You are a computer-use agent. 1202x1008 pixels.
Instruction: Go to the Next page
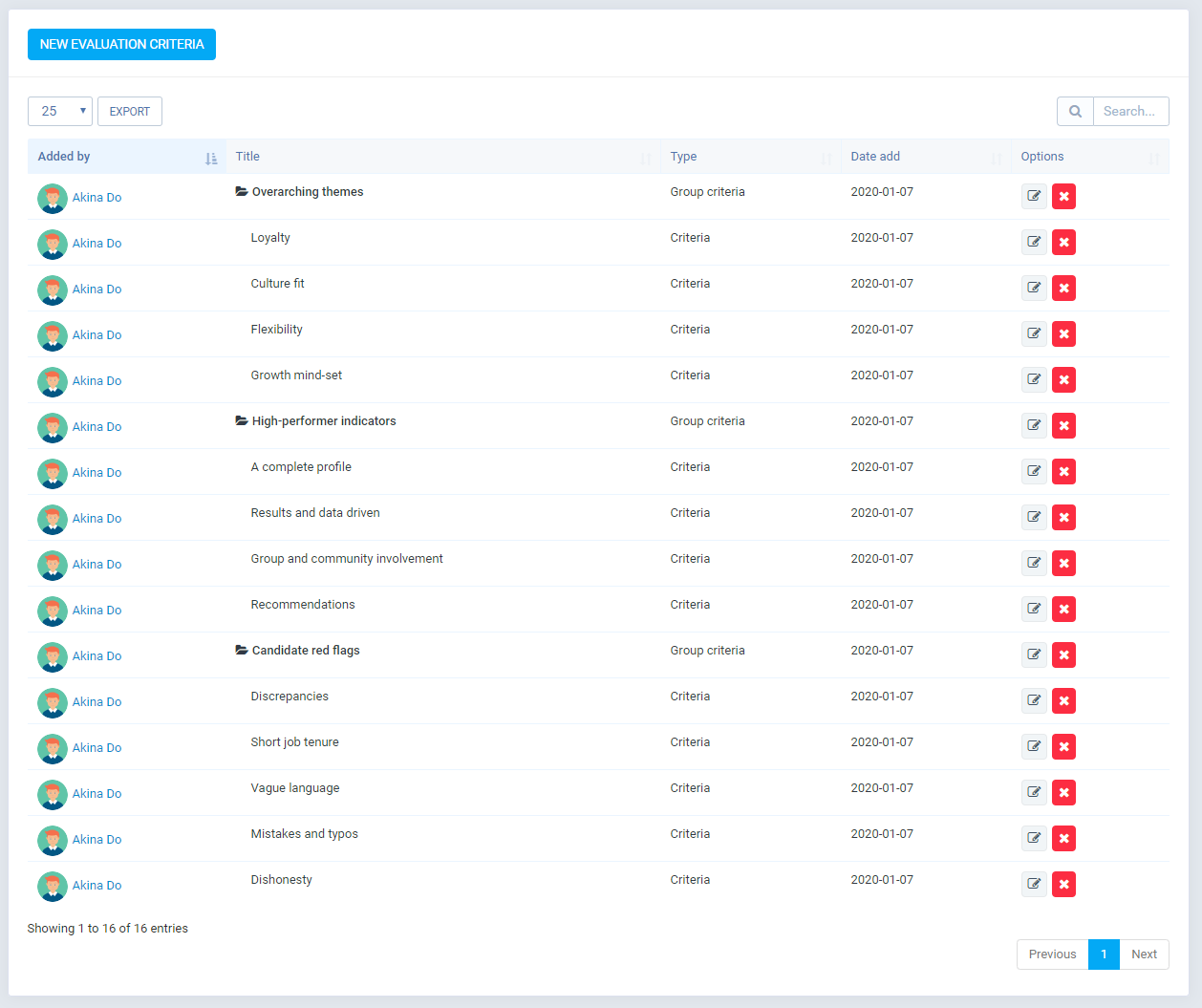[1144, 954]
